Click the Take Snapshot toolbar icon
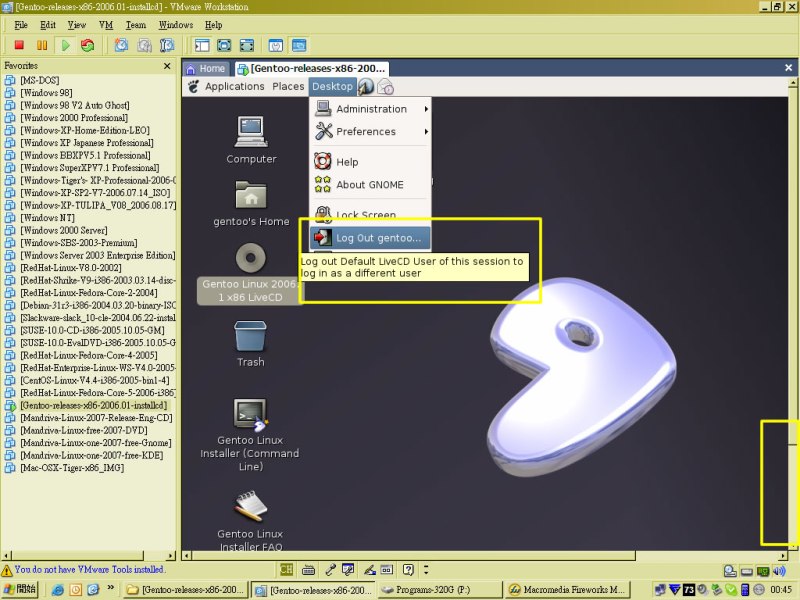The height and width of the screenshot is (600, 800). 121,45
